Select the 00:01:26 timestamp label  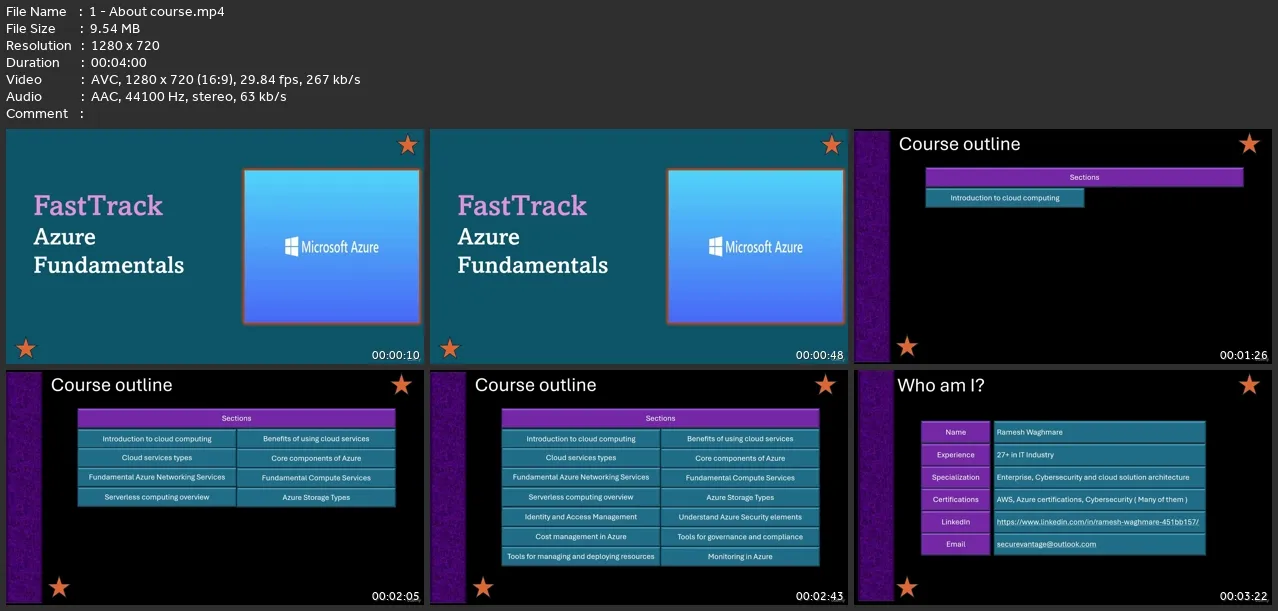pos(1244,355)
